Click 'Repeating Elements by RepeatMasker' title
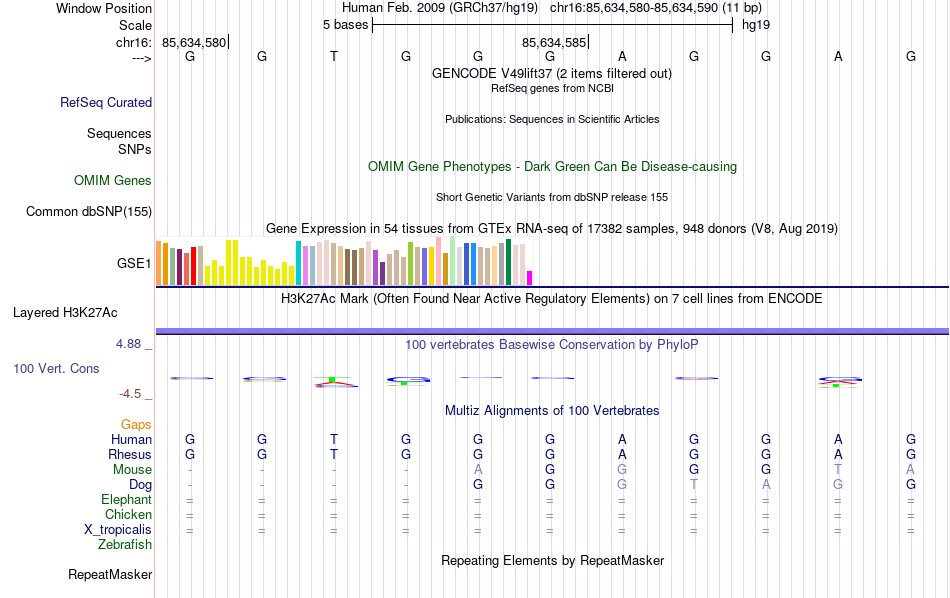The height and width of the screenshot is (598, 950). (x=552, y=561)
